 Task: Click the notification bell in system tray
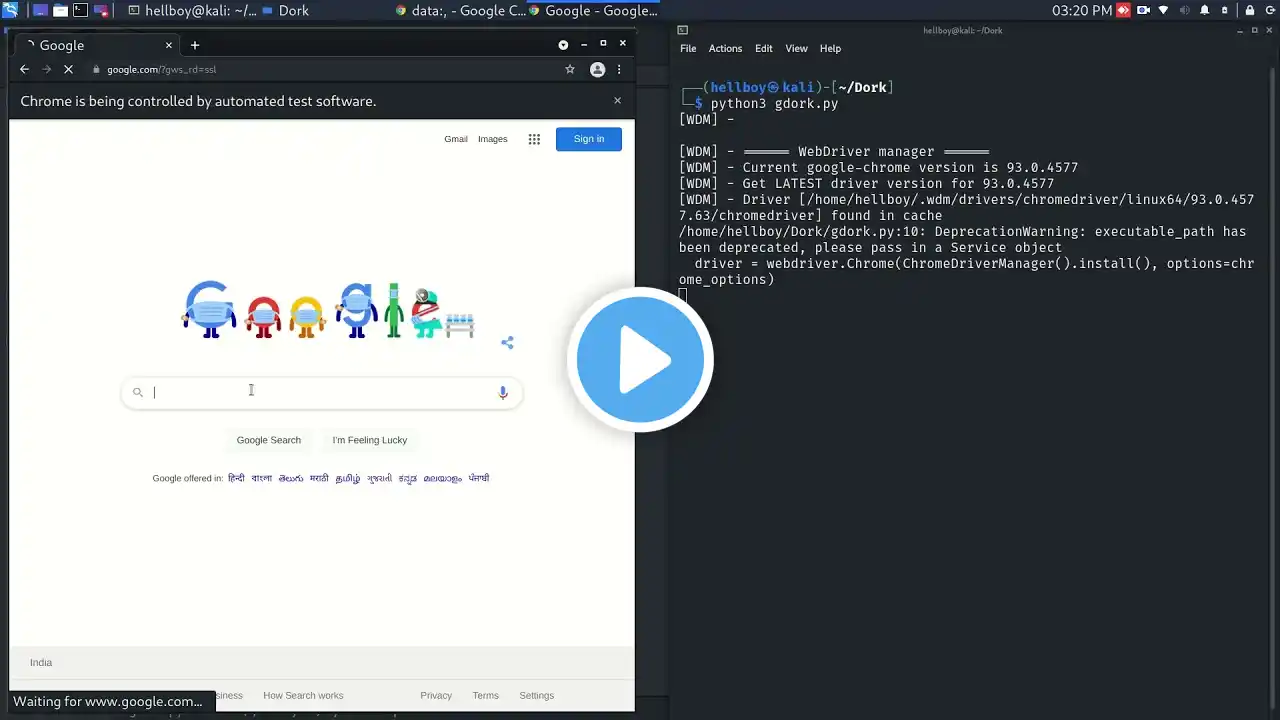pyautogui.click(x=1205, y=10)
